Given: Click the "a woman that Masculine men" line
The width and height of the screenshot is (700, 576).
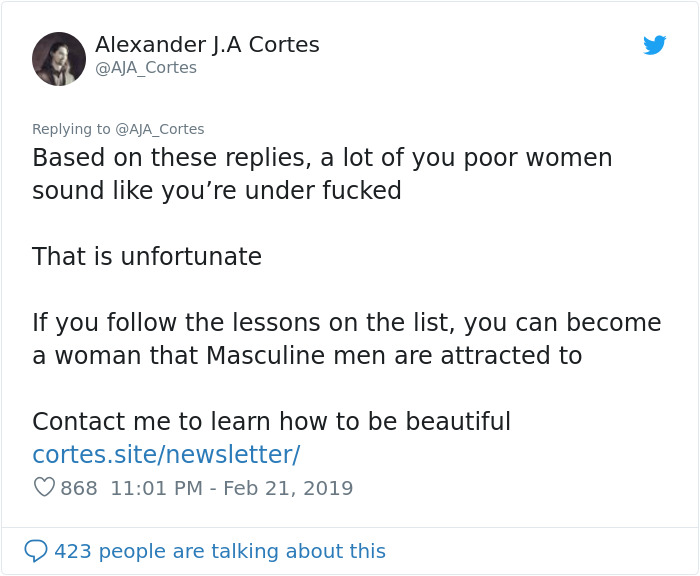Looking at the screenshot, I should (307, 356).
